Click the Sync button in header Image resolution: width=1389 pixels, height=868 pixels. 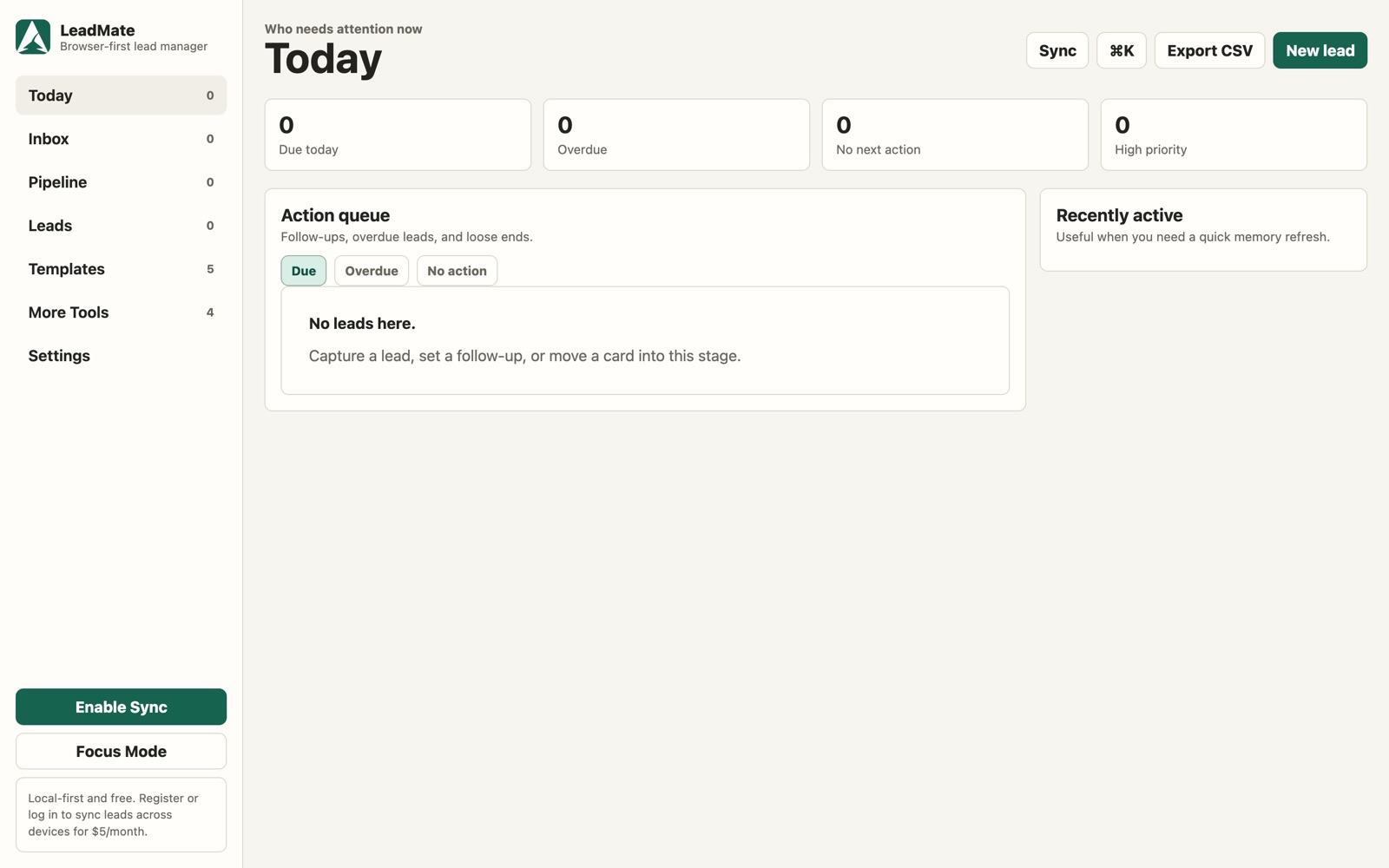point(1057,50)
